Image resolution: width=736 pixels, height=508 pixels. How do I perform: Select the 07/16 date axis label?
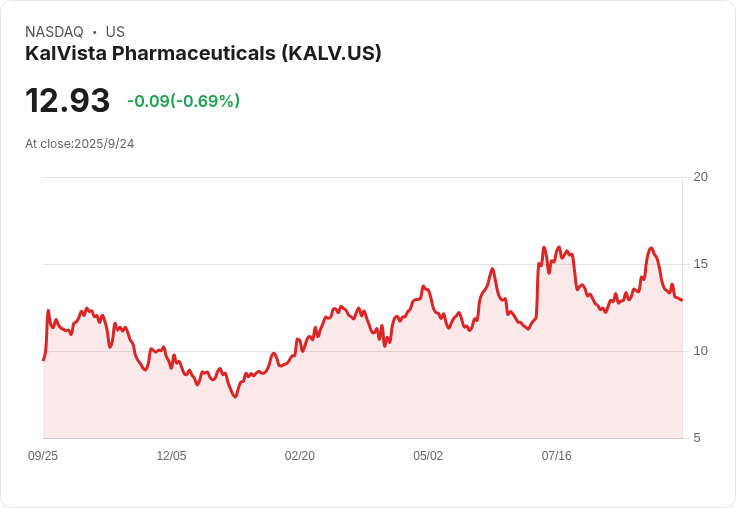tap(556, 456)
